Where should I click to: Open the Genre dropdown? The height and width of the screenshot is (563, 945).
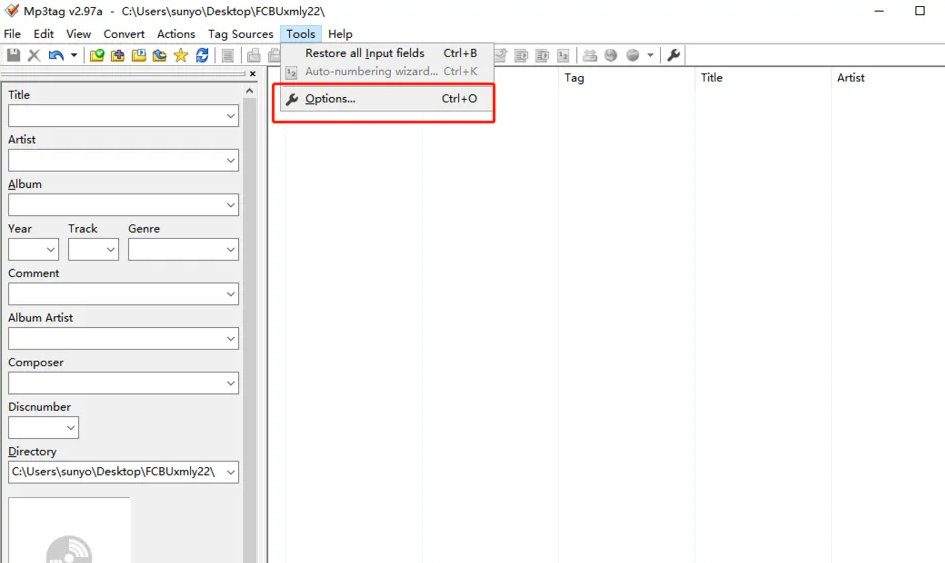(231, 250)
